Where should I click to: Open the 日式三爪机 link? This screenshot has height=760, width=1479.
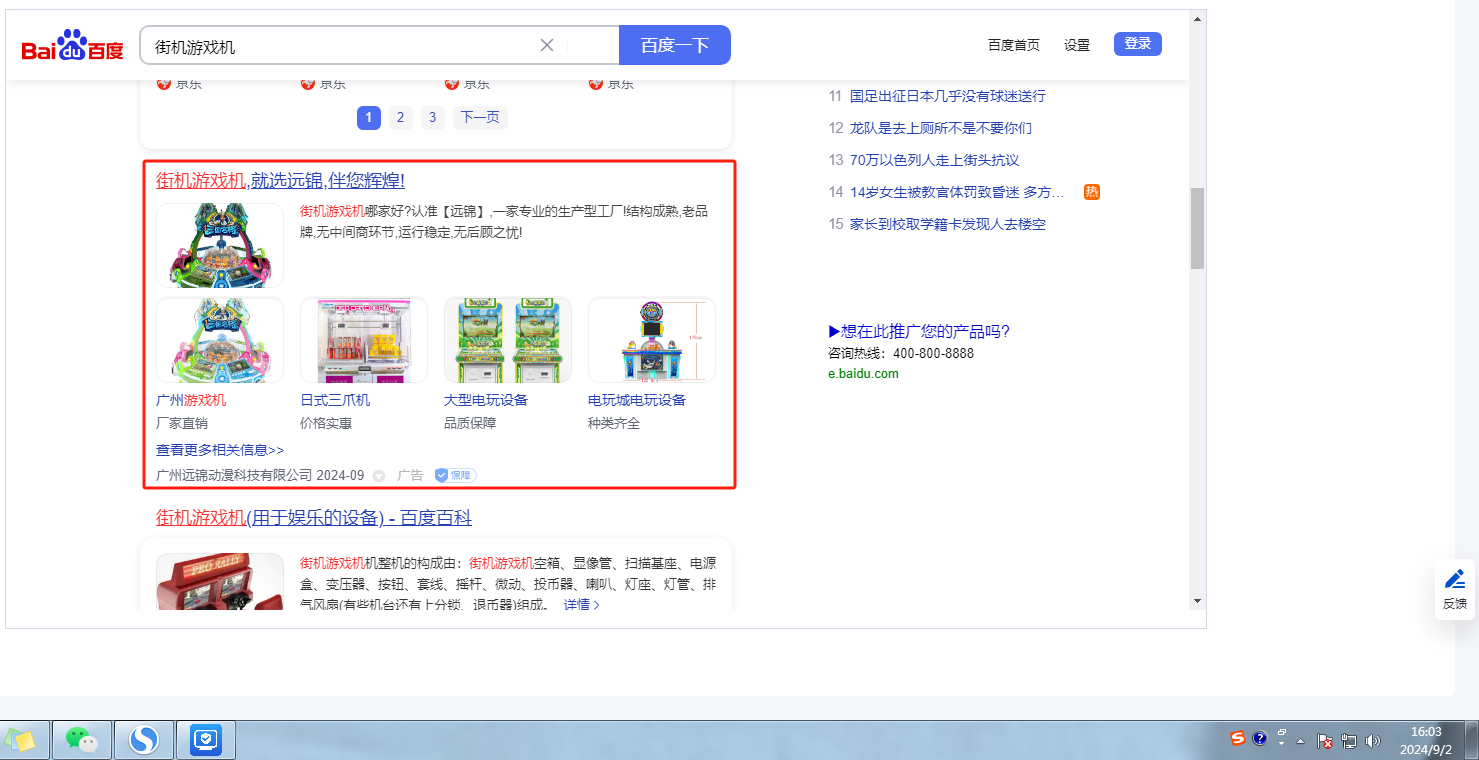[335, 400]
